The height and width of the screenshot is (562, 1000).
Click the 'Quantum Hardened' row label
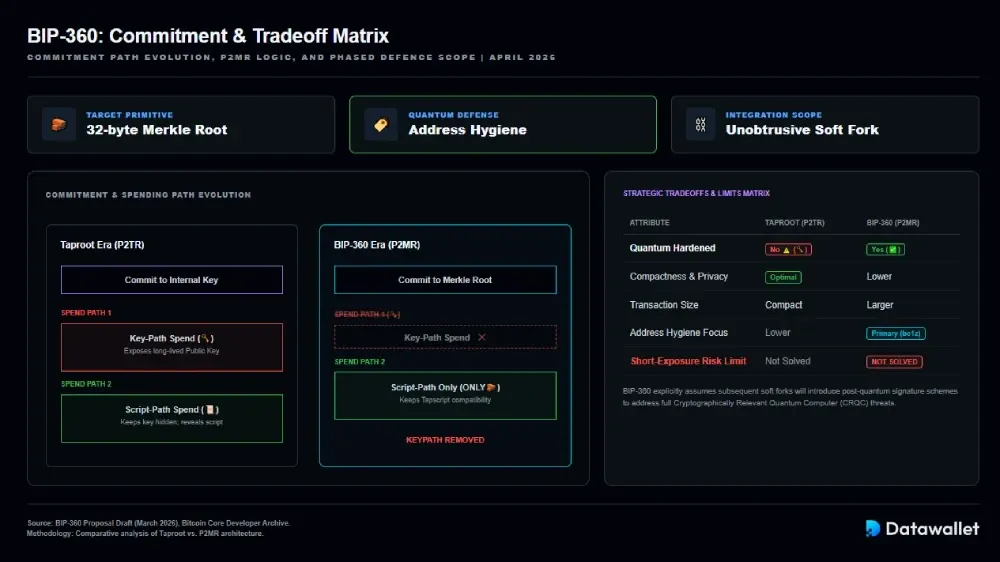[x=672, y=248]
